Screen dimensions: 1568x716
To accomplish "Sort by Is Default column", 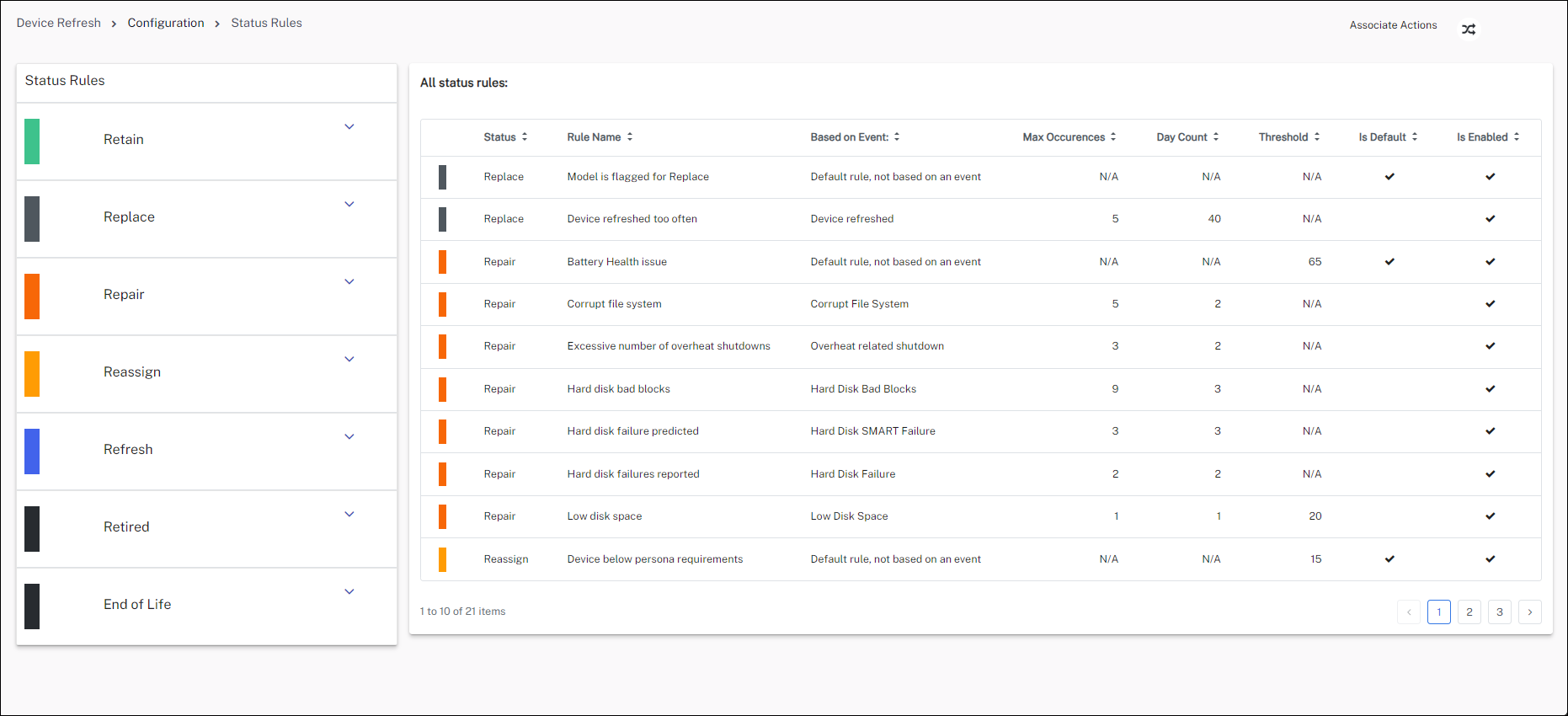I will tap(1388, 137).
